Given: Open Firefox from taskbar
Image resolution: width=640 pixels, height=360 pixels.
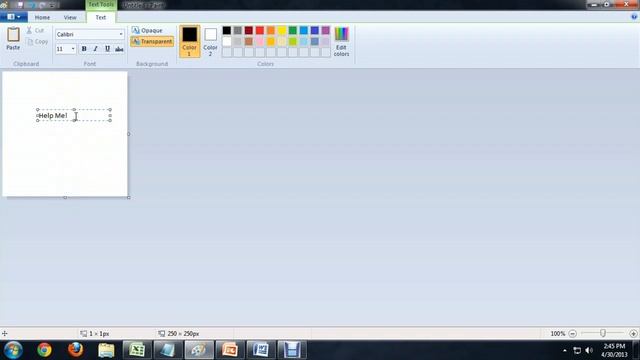Looking at the screenshot, I should pyautogui.click(x=76, y=350).
